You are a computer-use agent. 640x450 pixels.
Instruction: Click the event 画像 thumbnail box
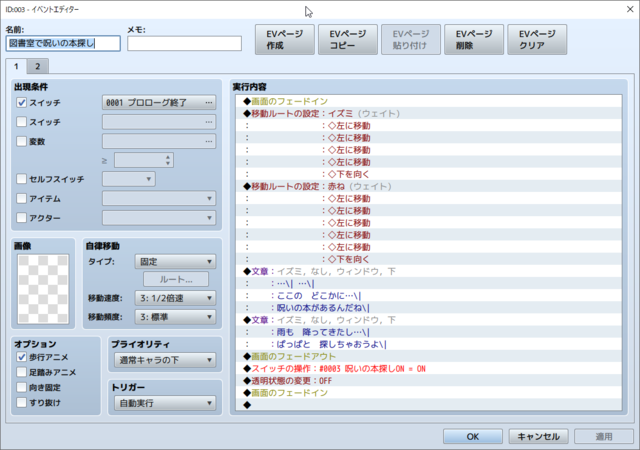[x=43, y=289]
